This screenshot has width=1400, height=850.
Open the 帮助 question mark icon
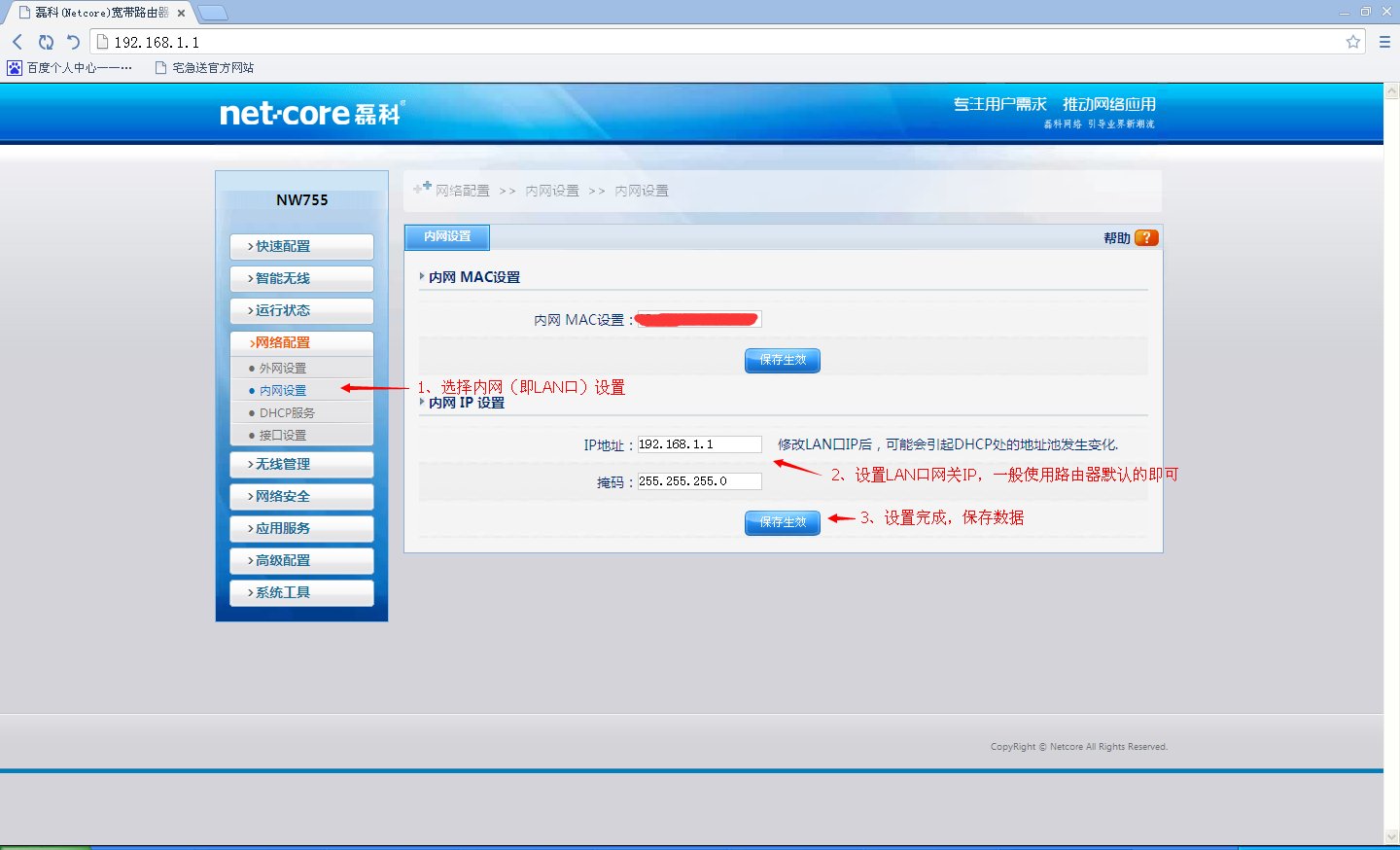click(x=1145, y=236)
